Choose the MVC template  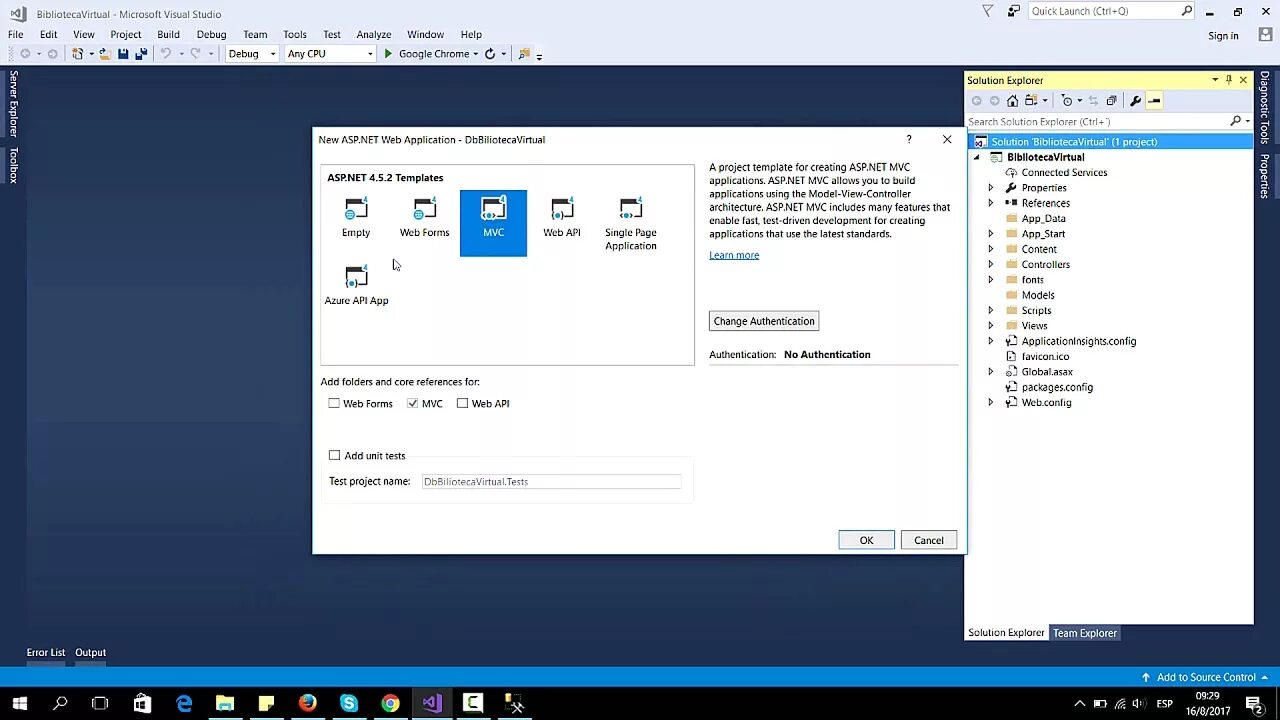pyautogui.click(x=493, y=222)
